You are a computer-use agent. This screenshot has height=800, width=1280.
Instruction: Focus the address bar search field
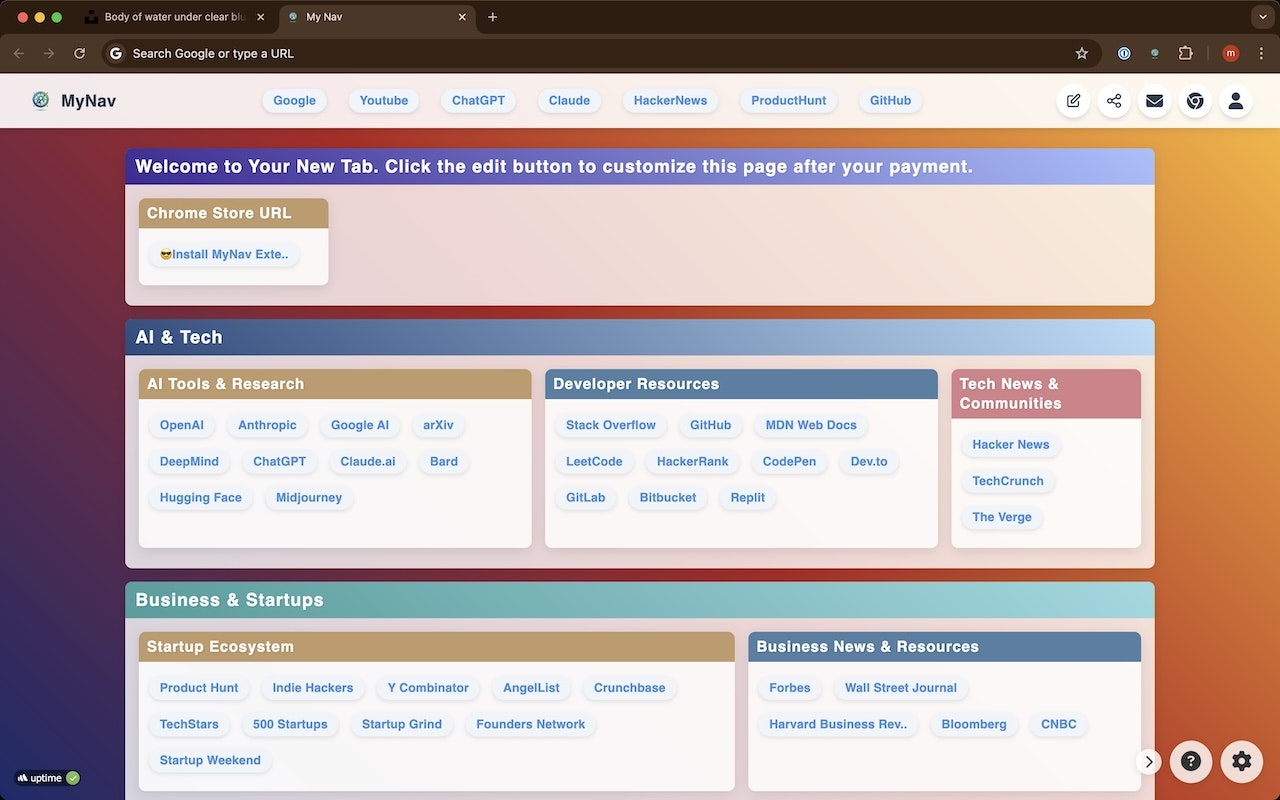(600, 53)
